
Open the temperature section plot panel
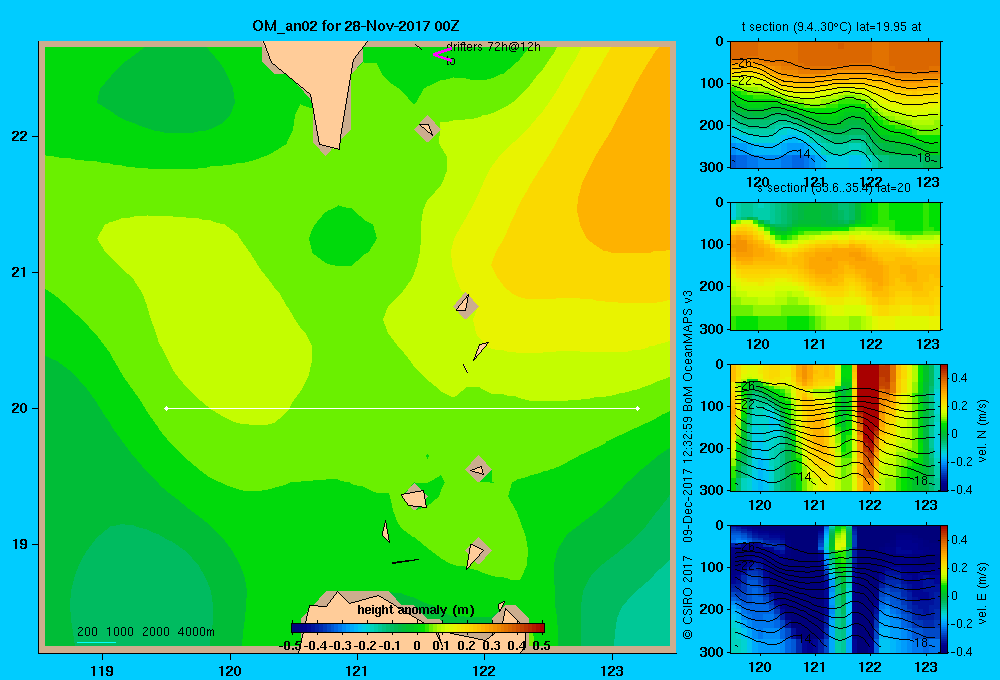coord(835,105)
